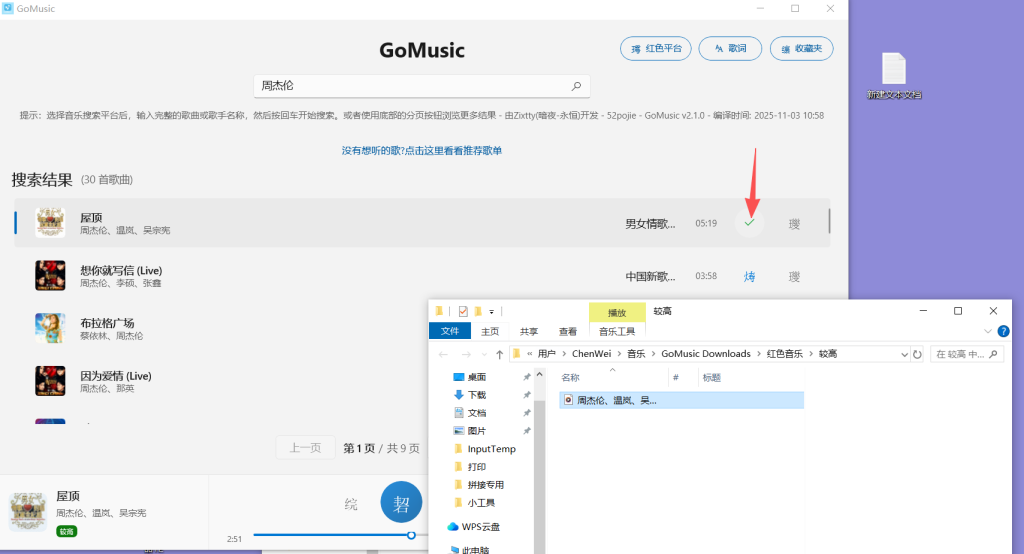
Task: Switch to the 音乐工具 ribbon tab
Action: click(617, 331)
